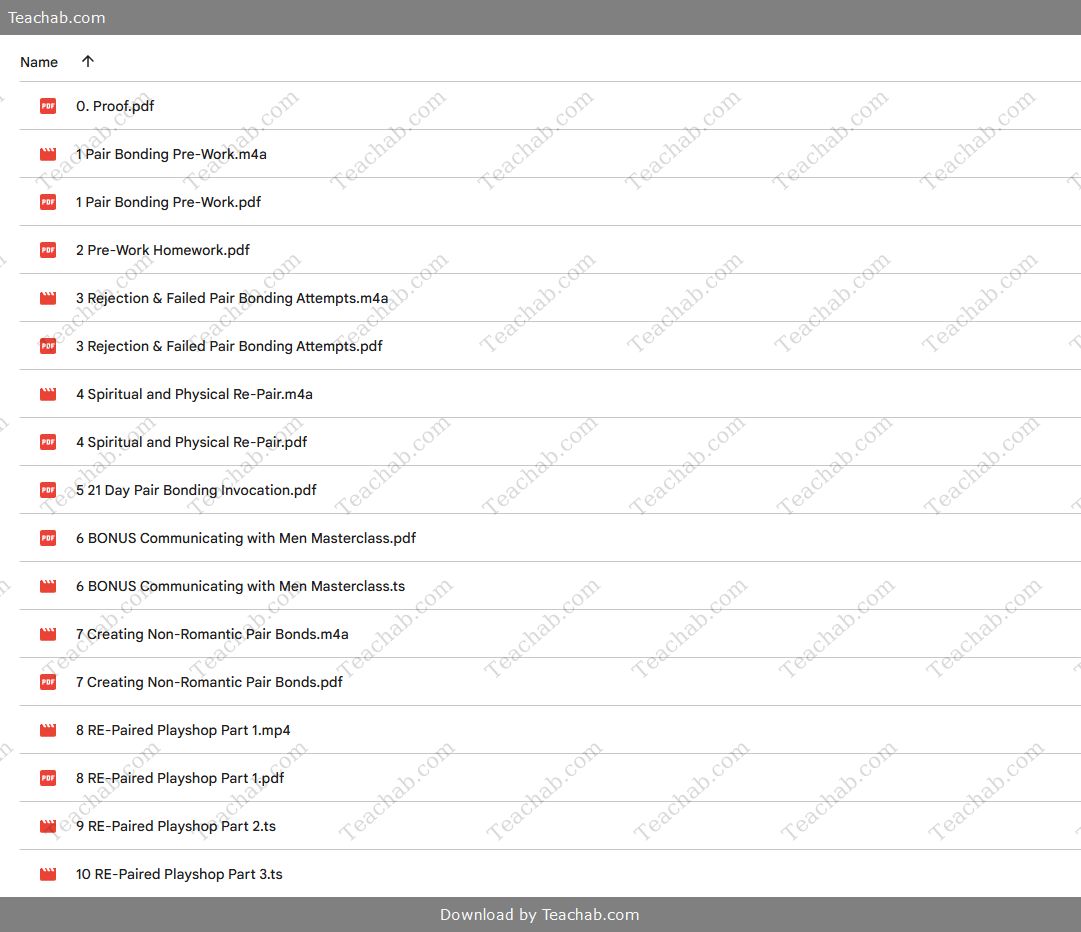Screen dimensions: 1081x932
Task: Sort files by the Name column header
Action: (39, 62)
